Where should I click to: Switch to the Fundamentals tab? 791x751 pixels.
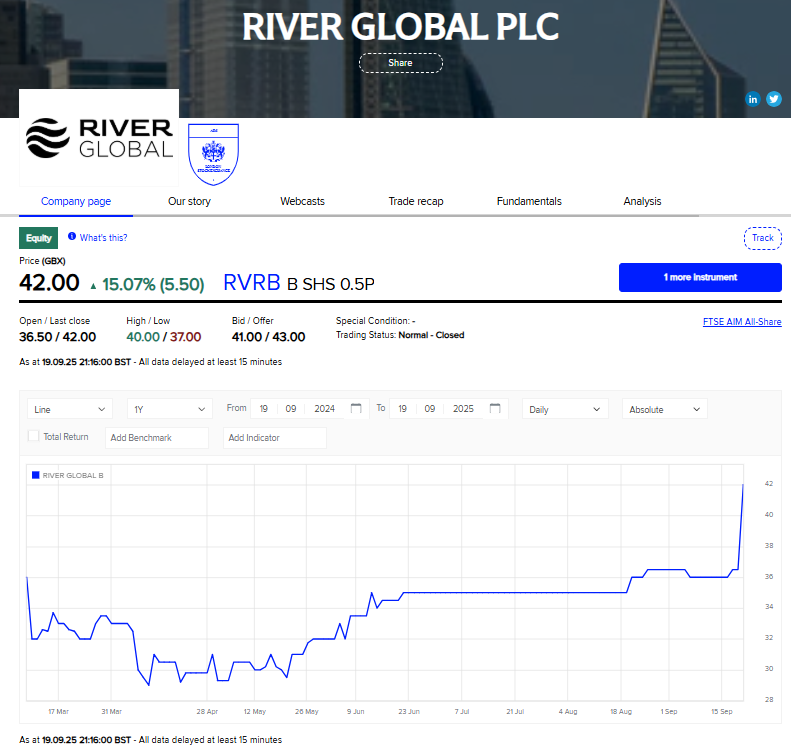pos(529,201)
